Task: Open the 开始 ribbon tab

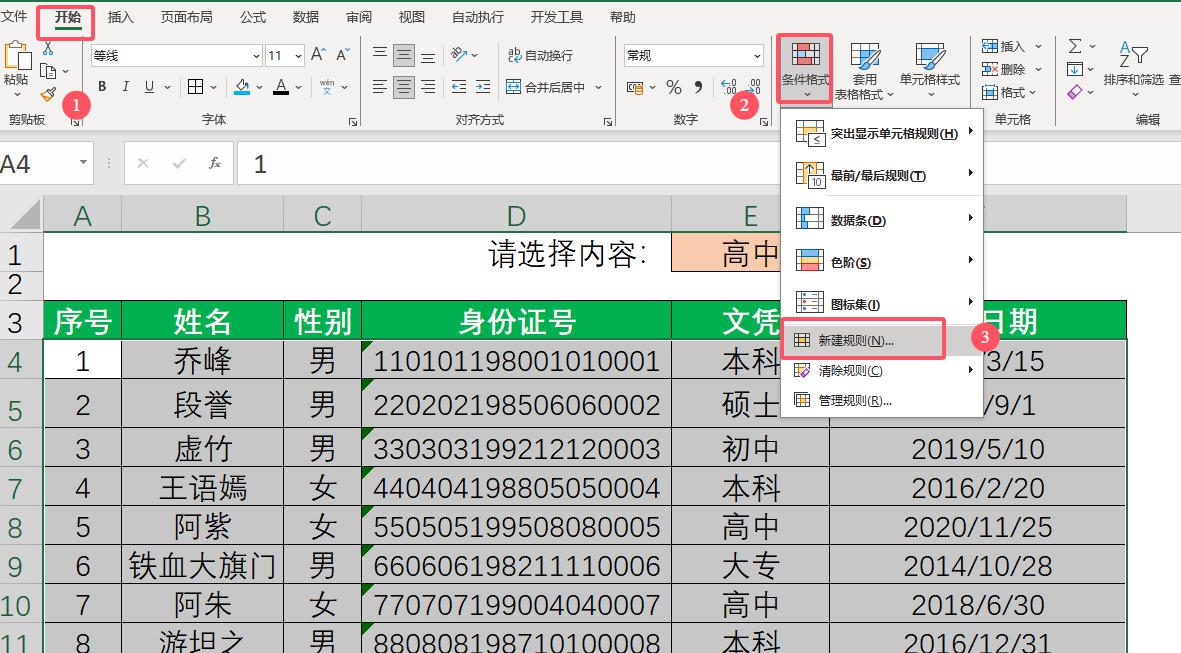Action: (x=67, y=17)
